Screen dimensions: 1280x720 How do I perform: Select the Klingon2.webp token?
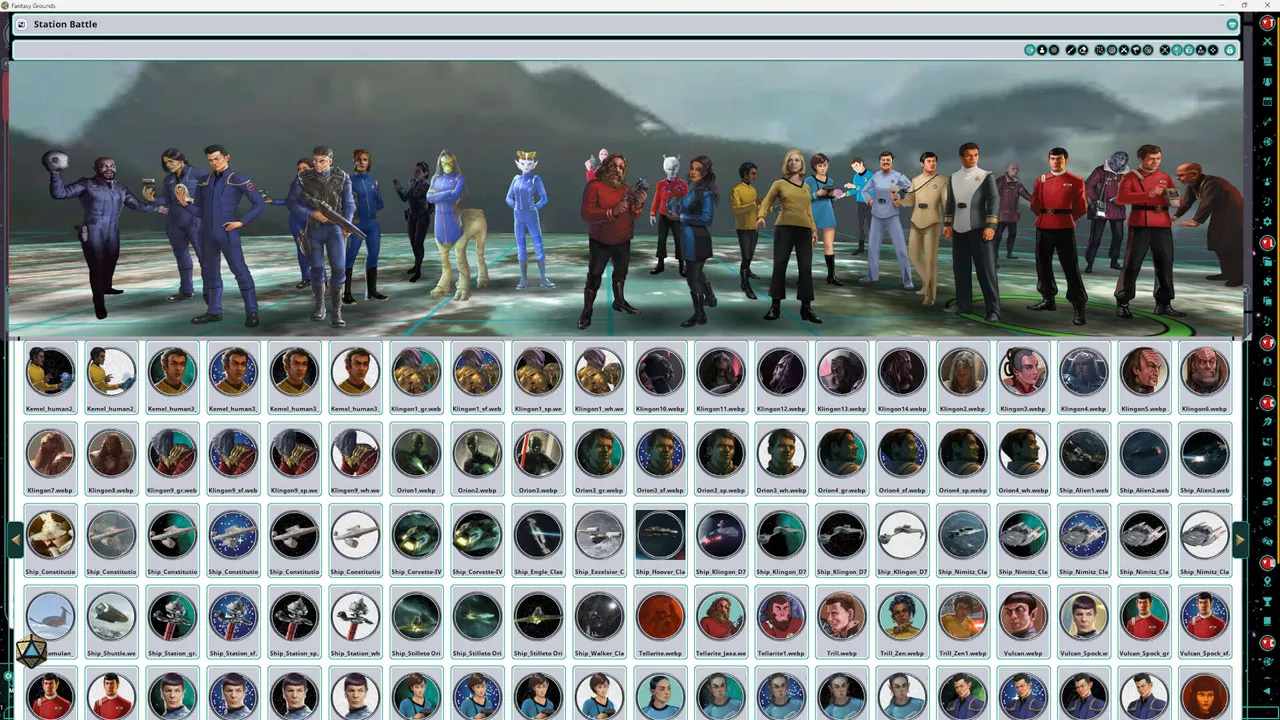[962, 378]
